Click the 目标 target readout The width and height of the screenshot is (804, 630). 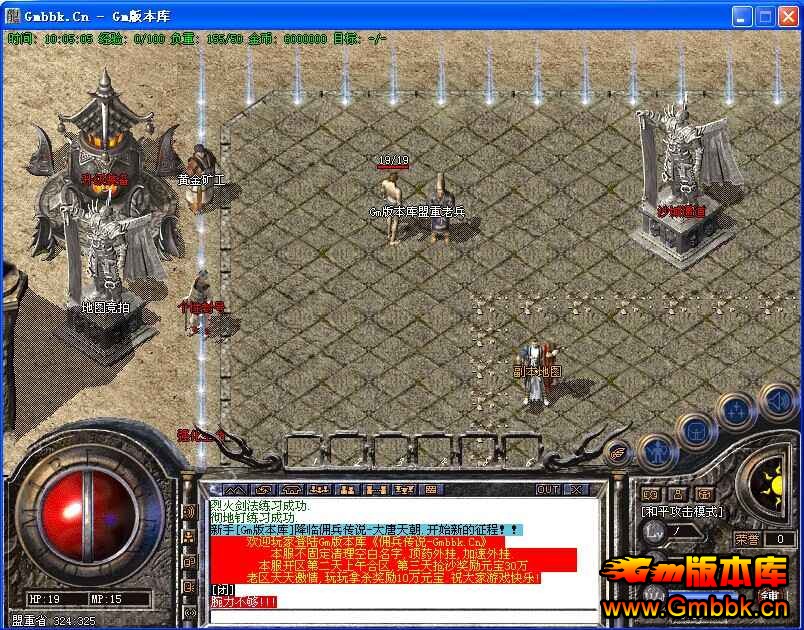click(x=359, y=38)
